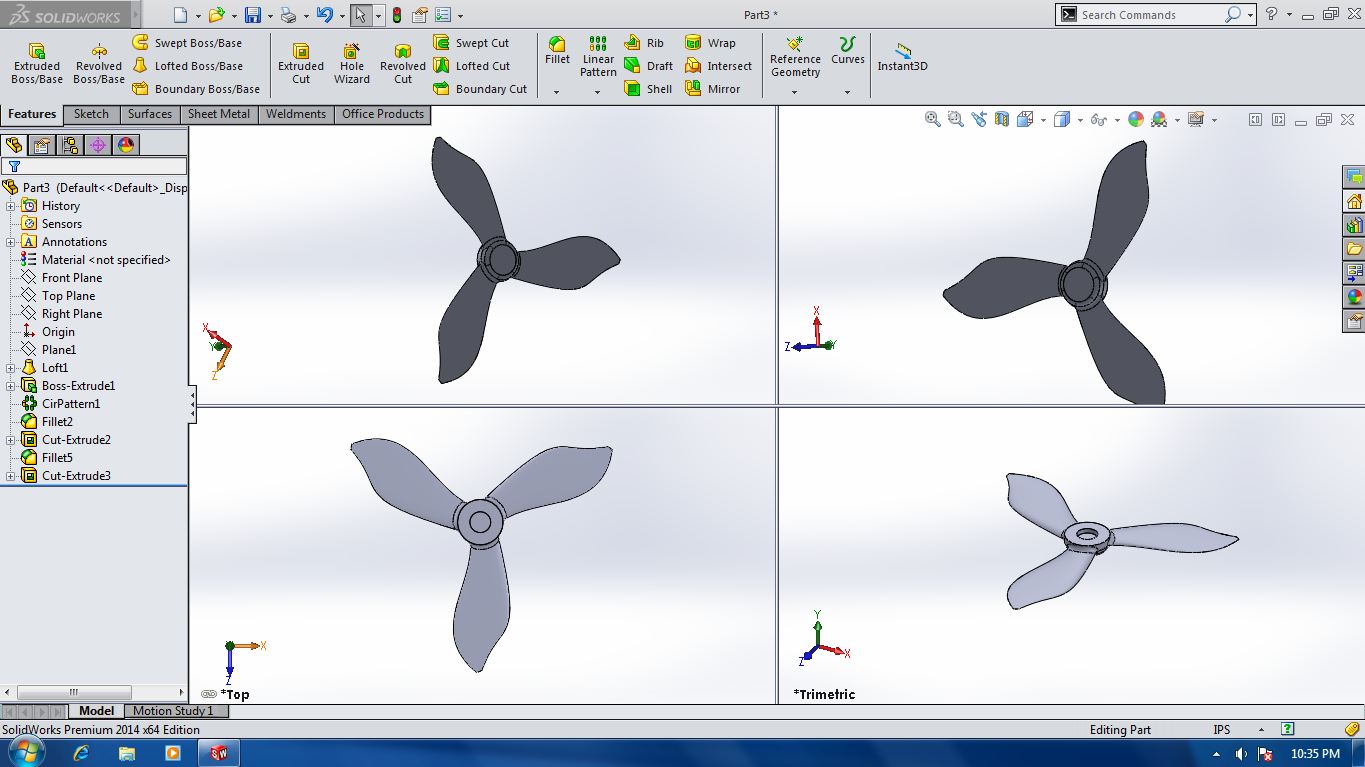Open the Fillet dropdown arrow
The width and height of the screenshot is (1365, 767).
[557, 92]
